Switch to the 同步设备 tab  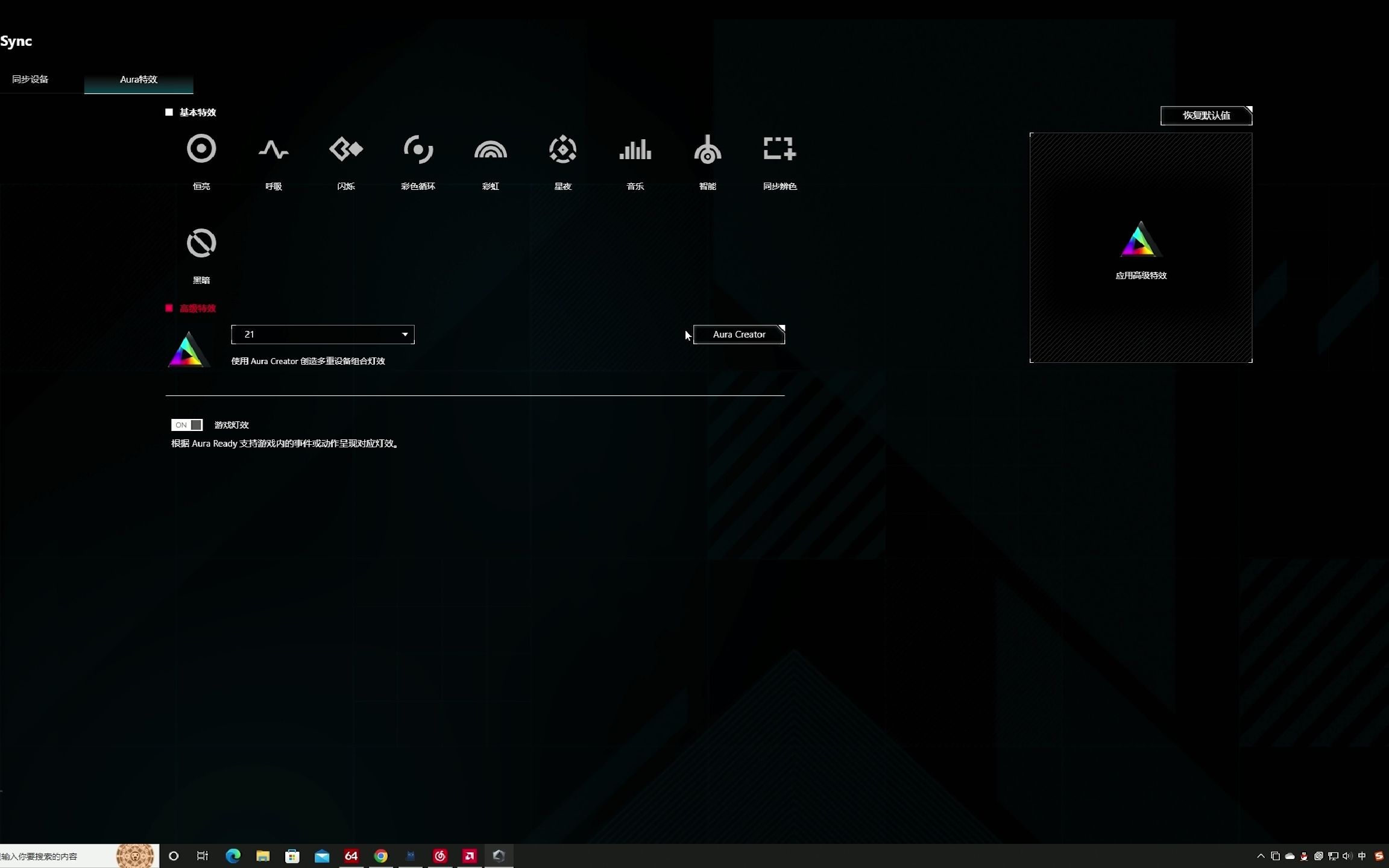click(30, 80)
